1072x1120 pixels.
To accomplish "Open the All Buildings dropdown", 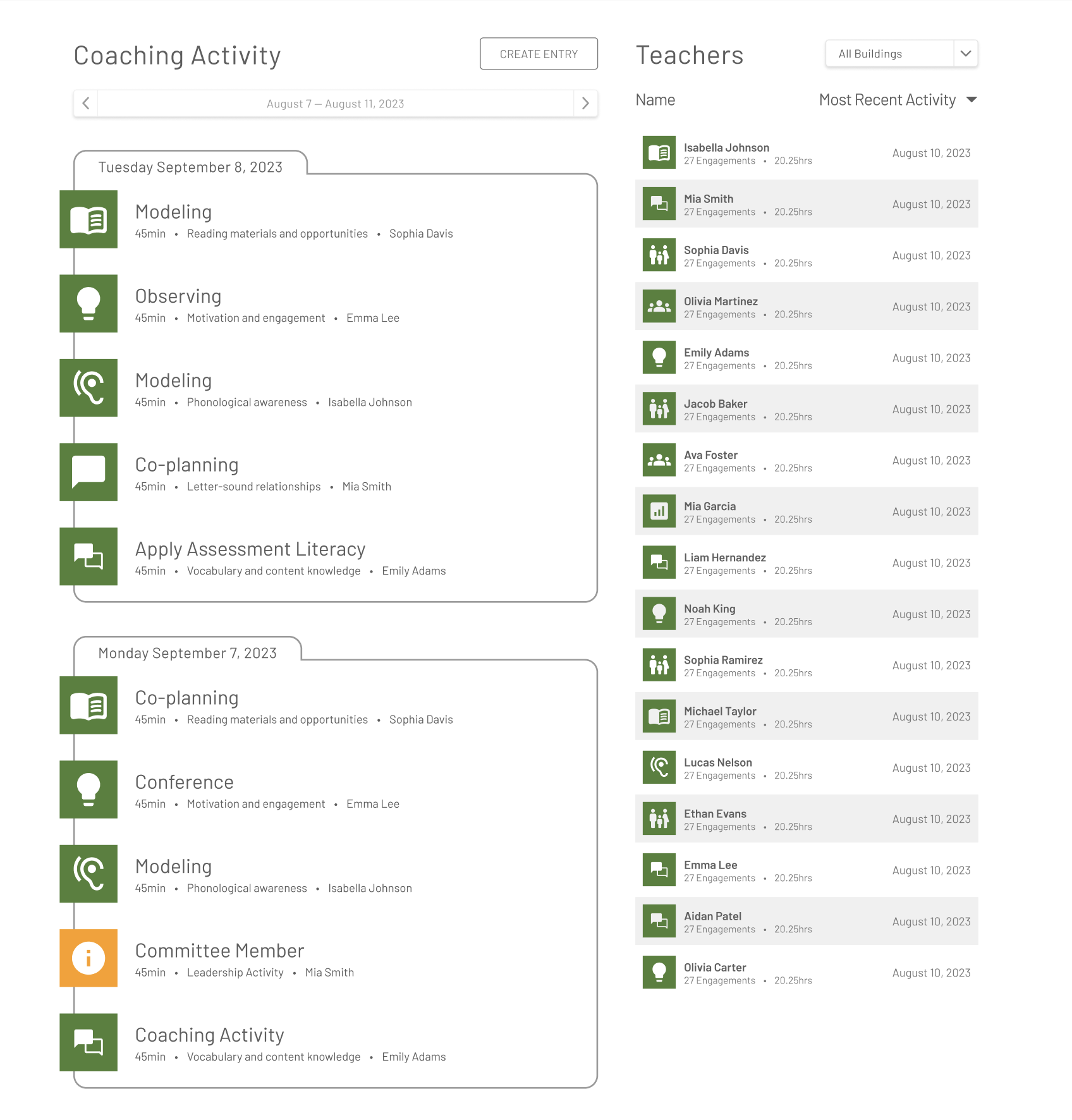I will coord(901,54).
